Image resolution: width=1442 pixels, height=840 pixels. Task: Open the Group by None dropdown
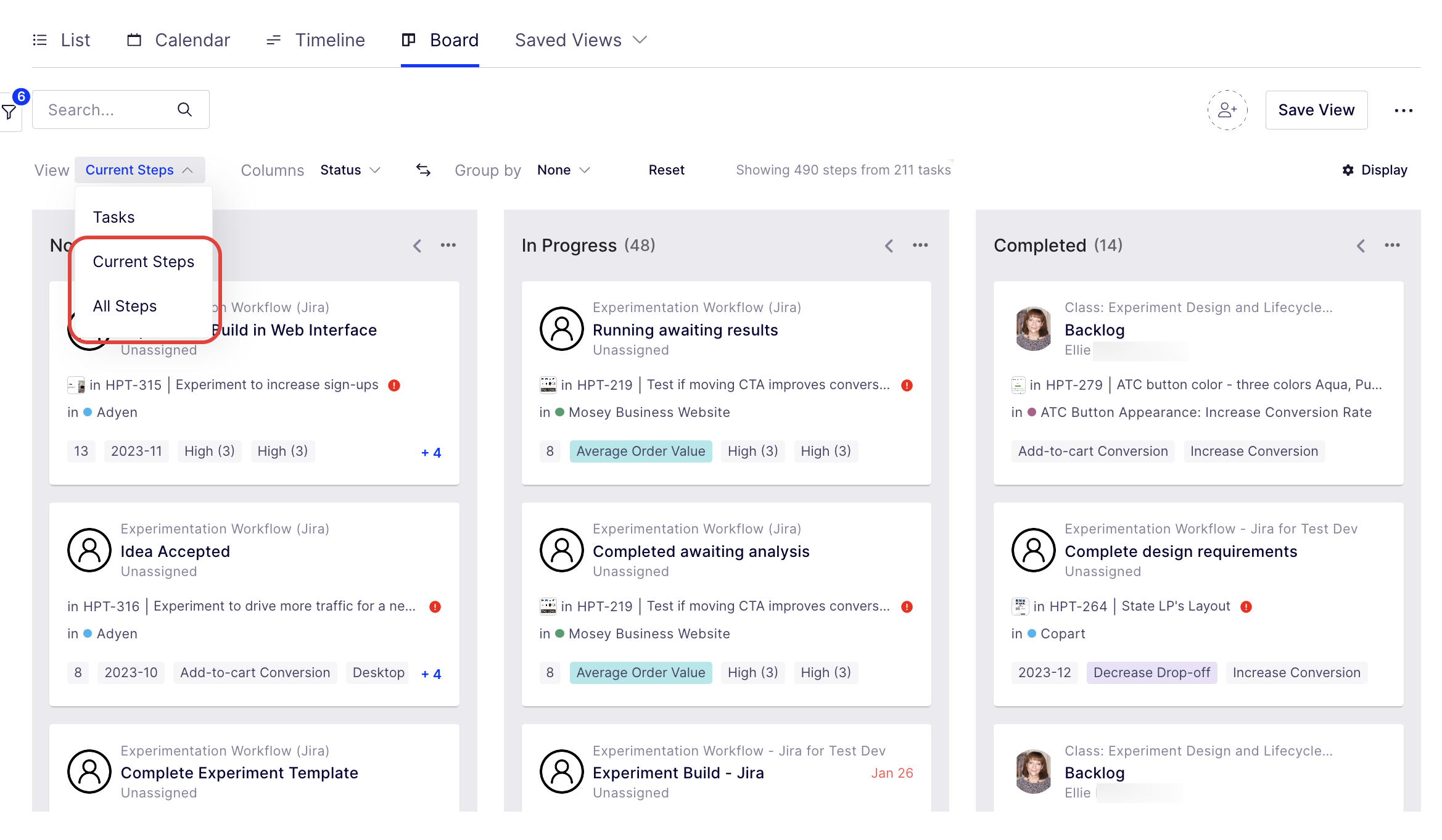564,170
